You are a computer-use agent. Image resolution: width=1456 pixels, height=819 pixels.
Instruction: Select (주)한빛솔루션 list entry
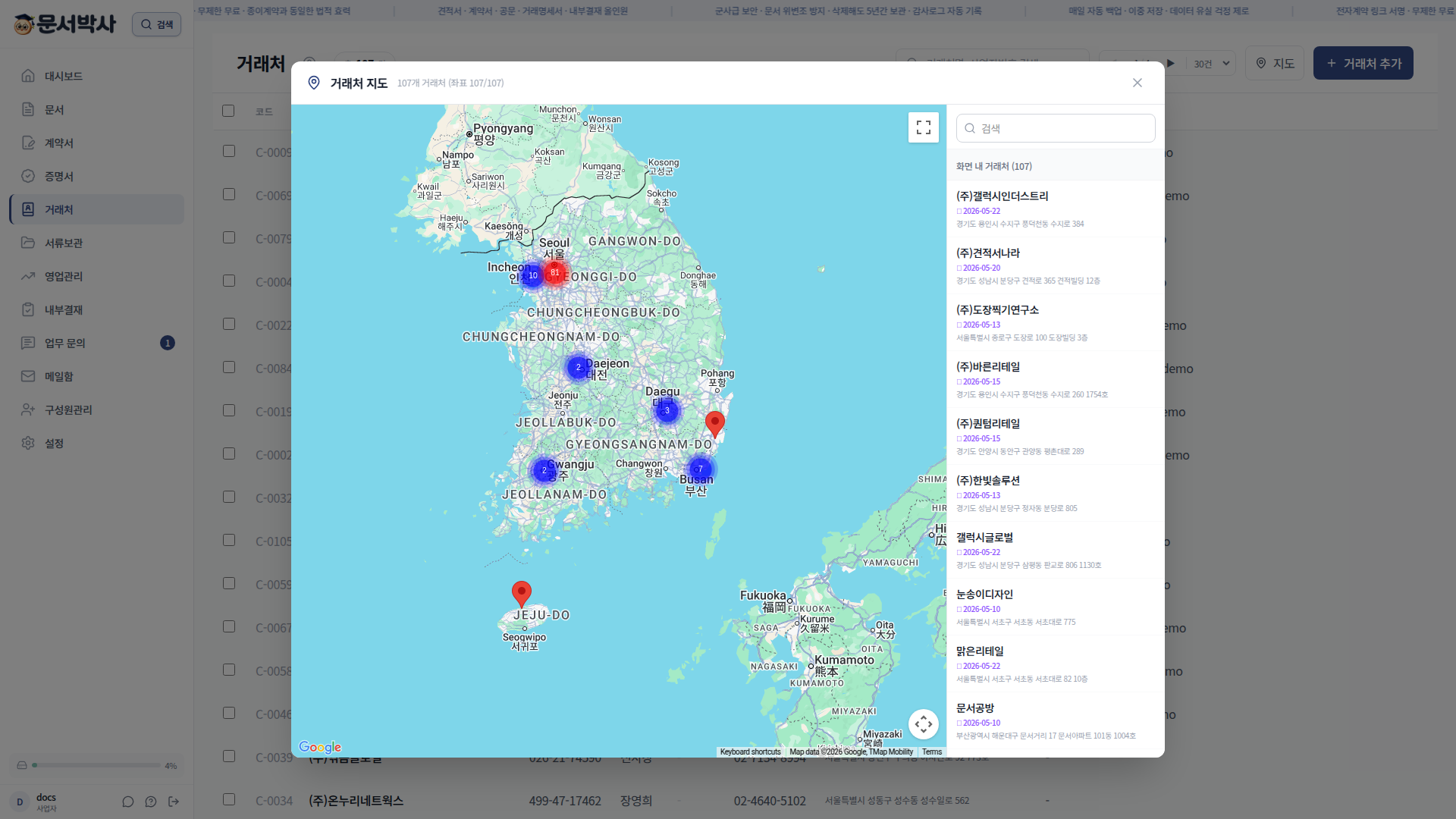point(1056,493)
